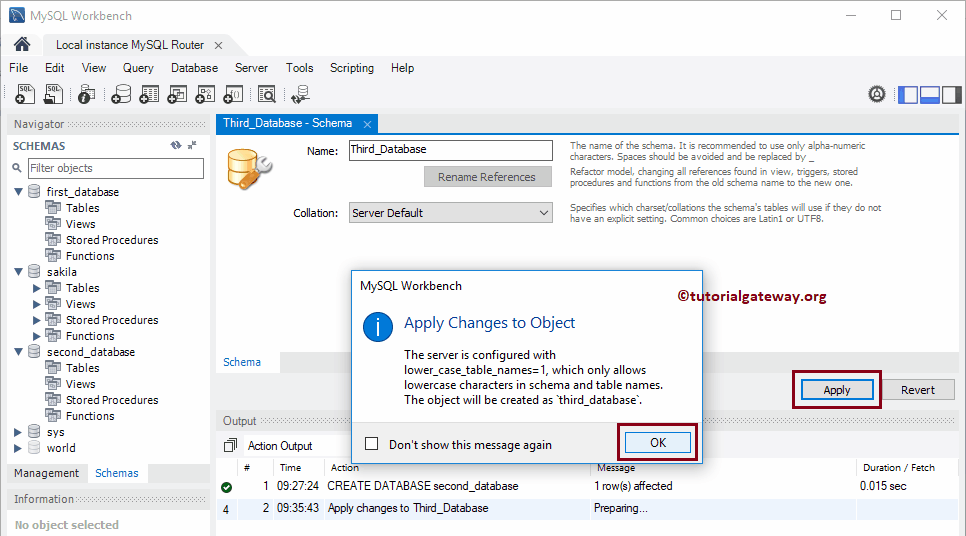Screen dimensions: 966x536
Task: Open the Server menu
Action: click(251, 68)
